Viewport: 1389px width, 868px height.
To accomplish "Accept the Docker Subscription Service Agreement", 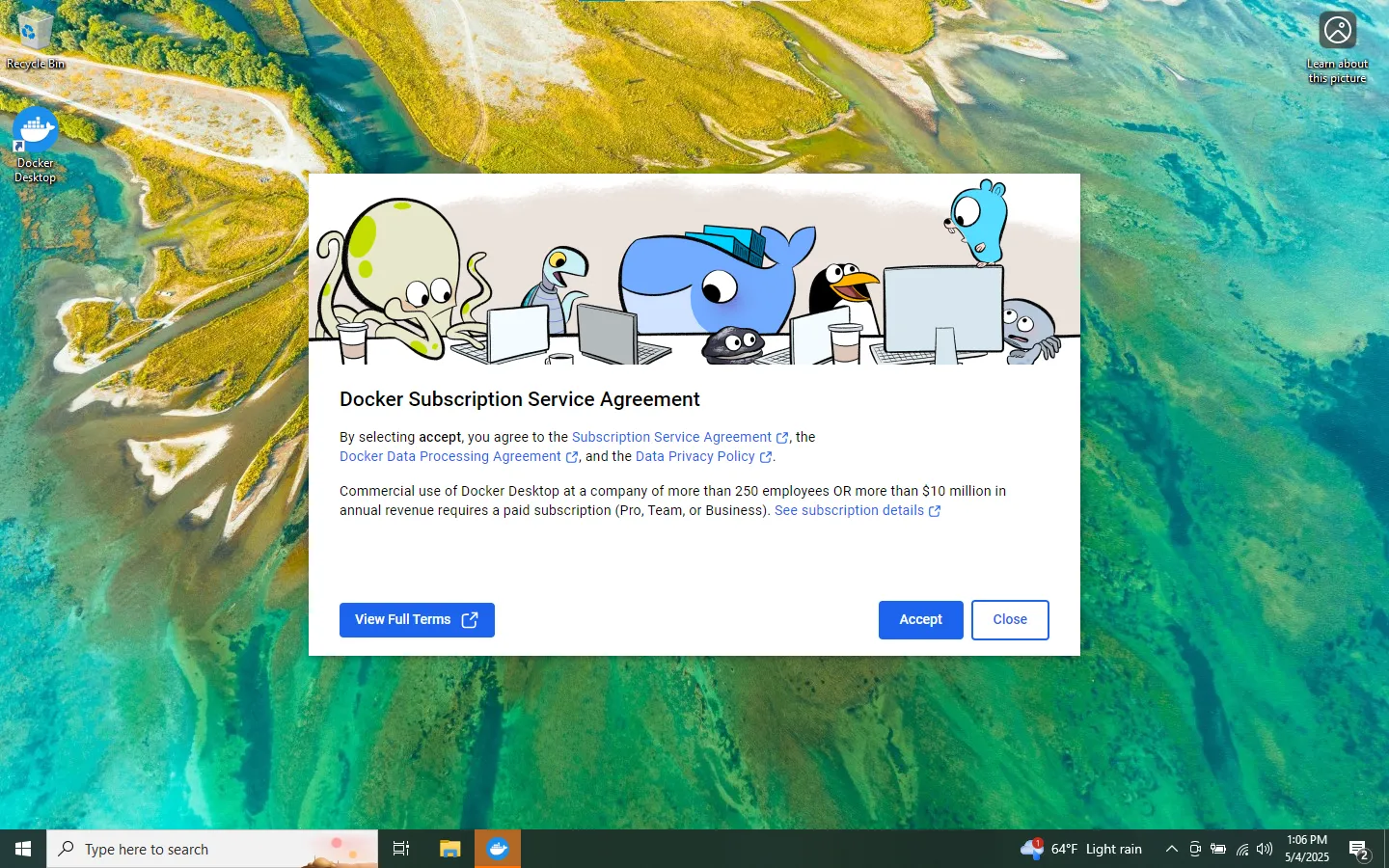I will pyautogui.click(x=919, y=619).
